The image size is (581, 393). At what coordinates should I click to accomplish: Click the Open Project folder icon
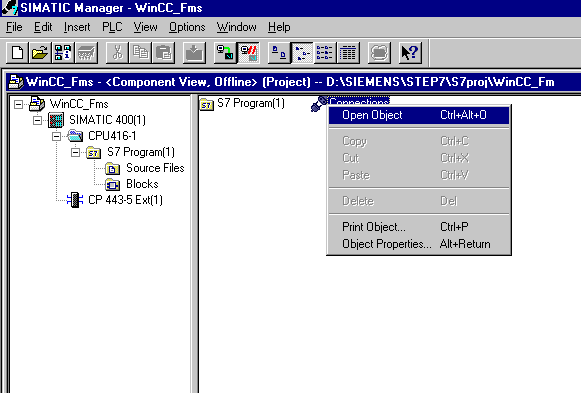coord(40,53)
